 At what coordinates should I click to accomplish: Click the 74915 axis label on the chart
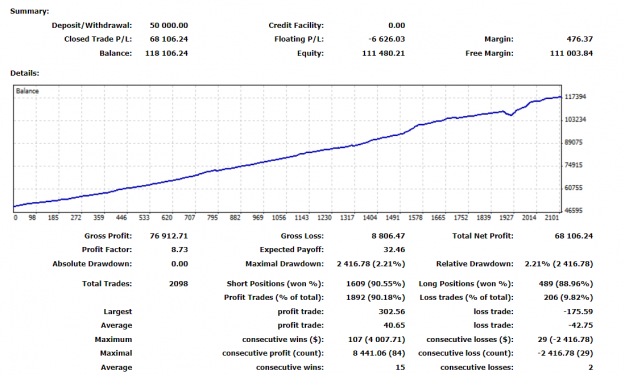pos(574,165)
